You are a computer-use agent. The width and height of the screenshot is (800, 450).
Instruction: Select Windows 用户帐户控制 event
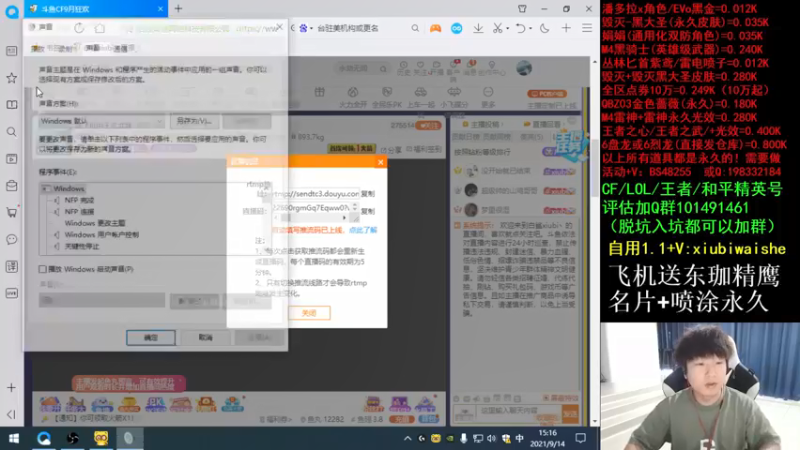[x=102, y=235]
